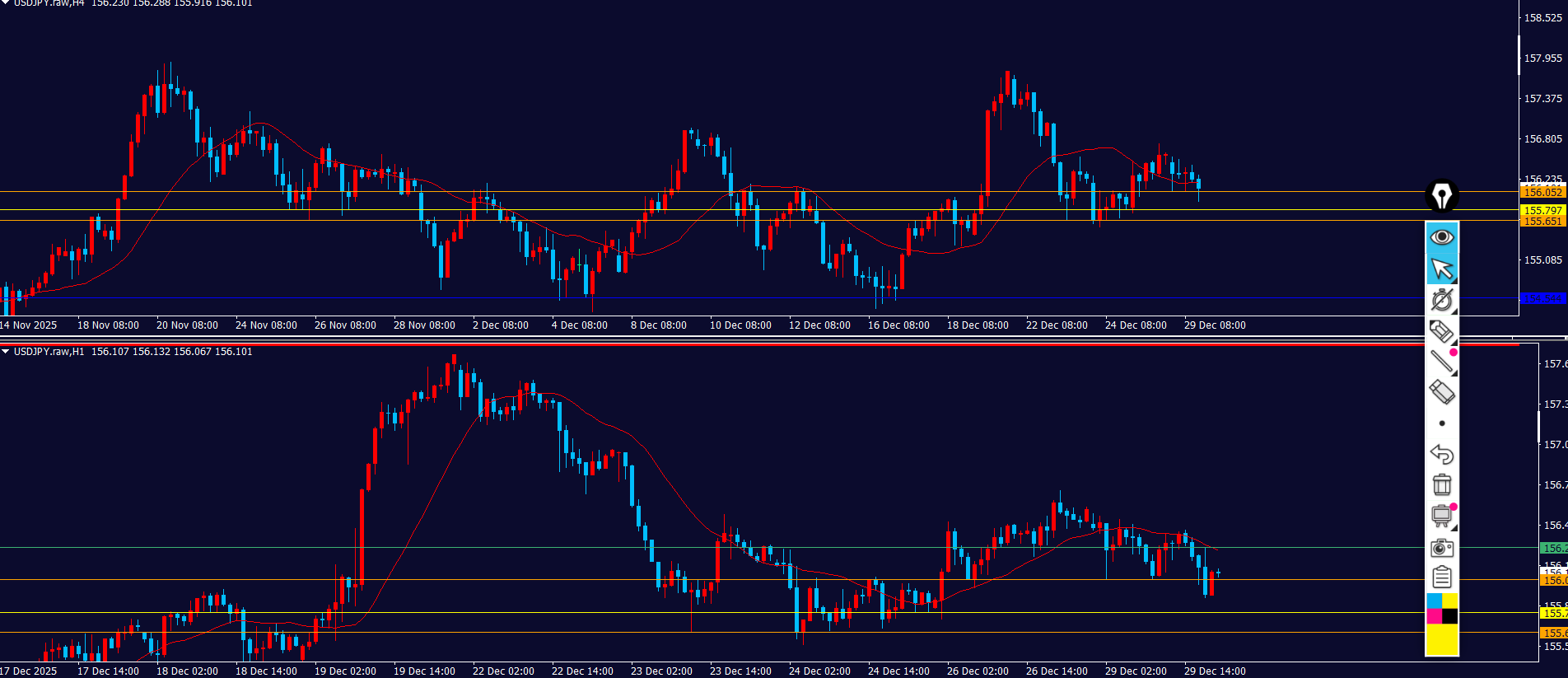Select the eraser tool
Viewport: 1568px width, 678px height.
(x=1442, y=392)
